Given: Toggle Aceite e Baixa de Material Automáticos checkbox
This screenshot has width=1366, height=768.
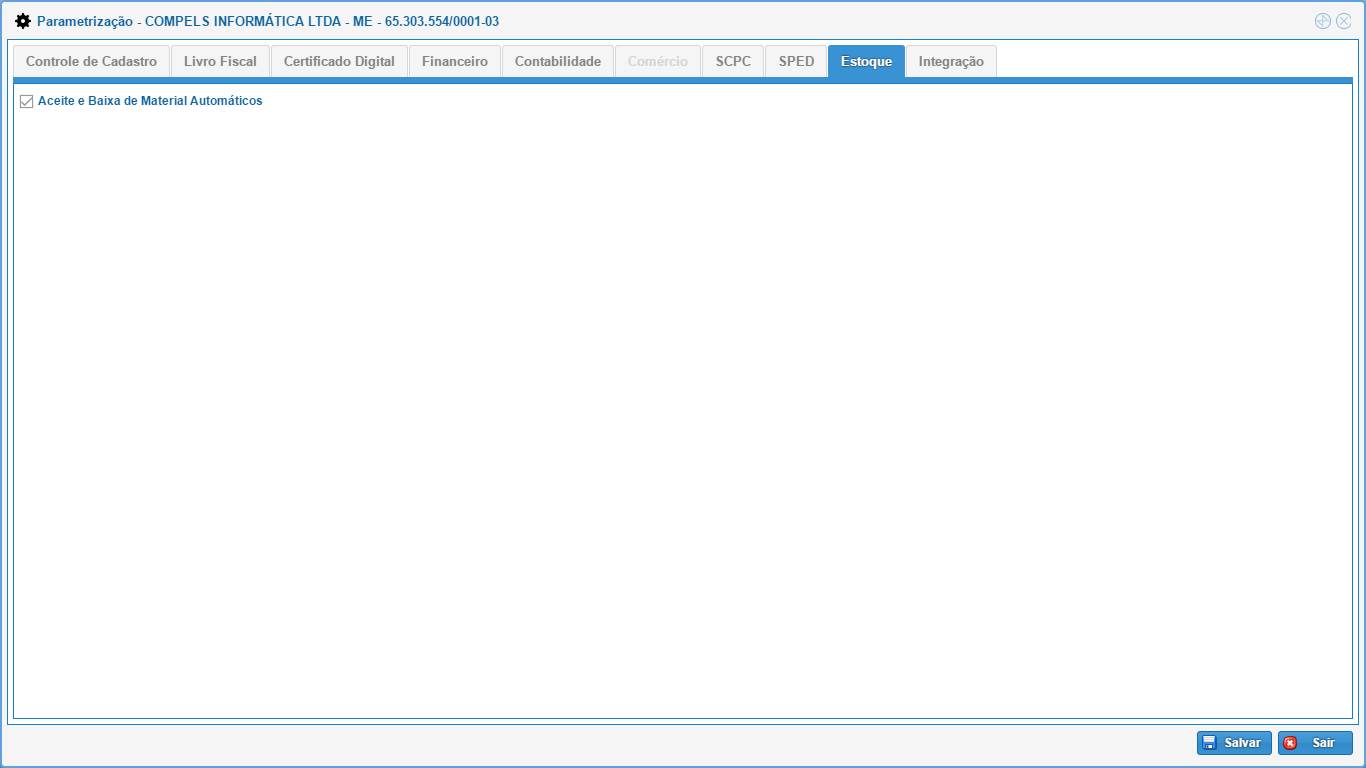Looking at the screenshot, I should [x=27, y=101].
